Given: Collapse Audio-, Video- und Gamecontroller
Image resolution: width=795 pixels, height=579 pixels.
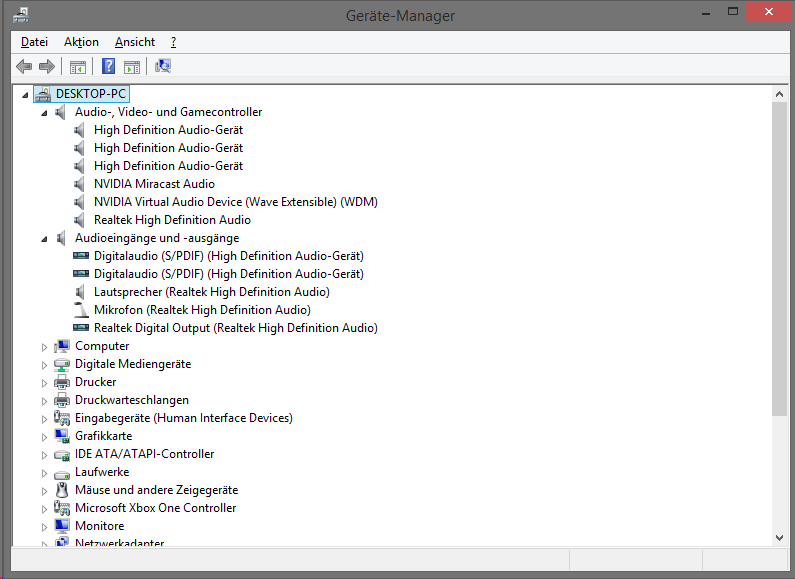Looking at the screenshot, I should 45,113.
